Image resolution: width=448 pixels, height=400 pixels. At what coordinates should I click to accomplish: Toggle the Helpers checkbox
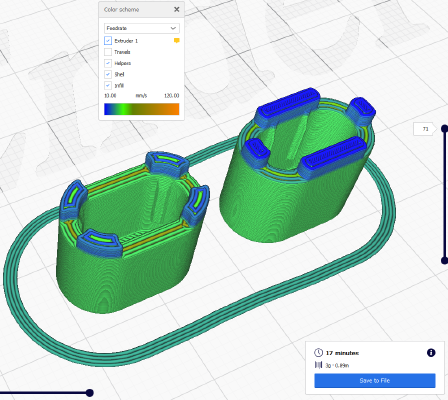point(108,63)
